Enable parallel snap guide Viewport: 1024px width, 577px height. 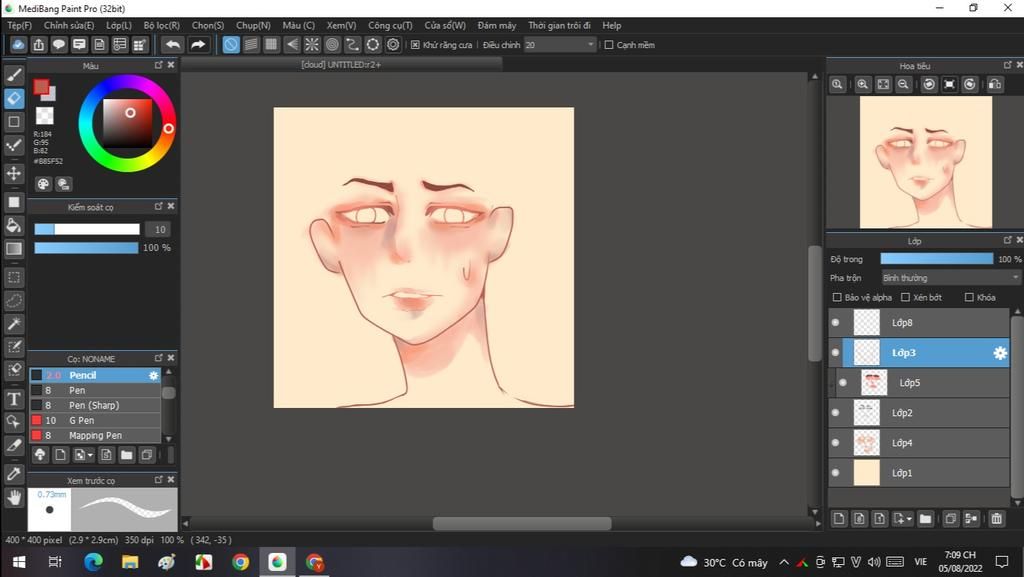click(251, 44)
